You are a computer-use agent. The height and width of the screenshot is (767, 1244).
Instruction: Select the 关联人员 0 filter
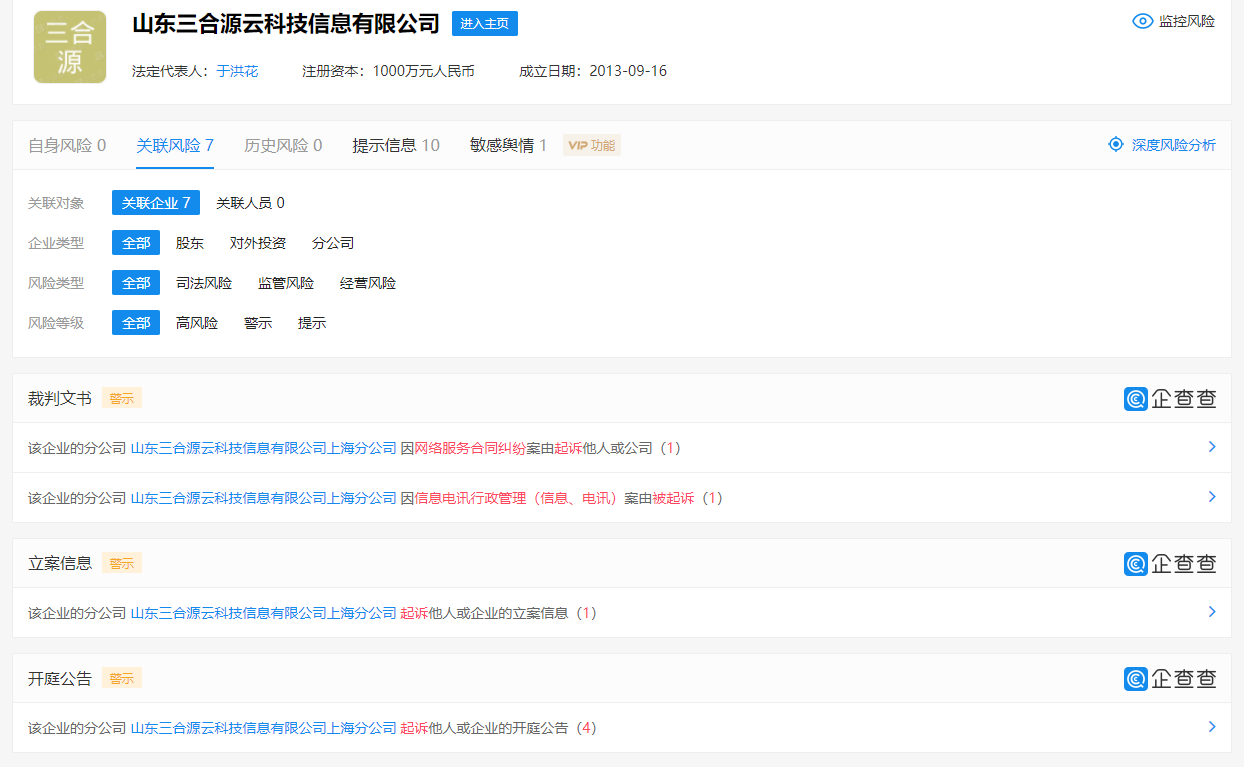click(250, 203)
